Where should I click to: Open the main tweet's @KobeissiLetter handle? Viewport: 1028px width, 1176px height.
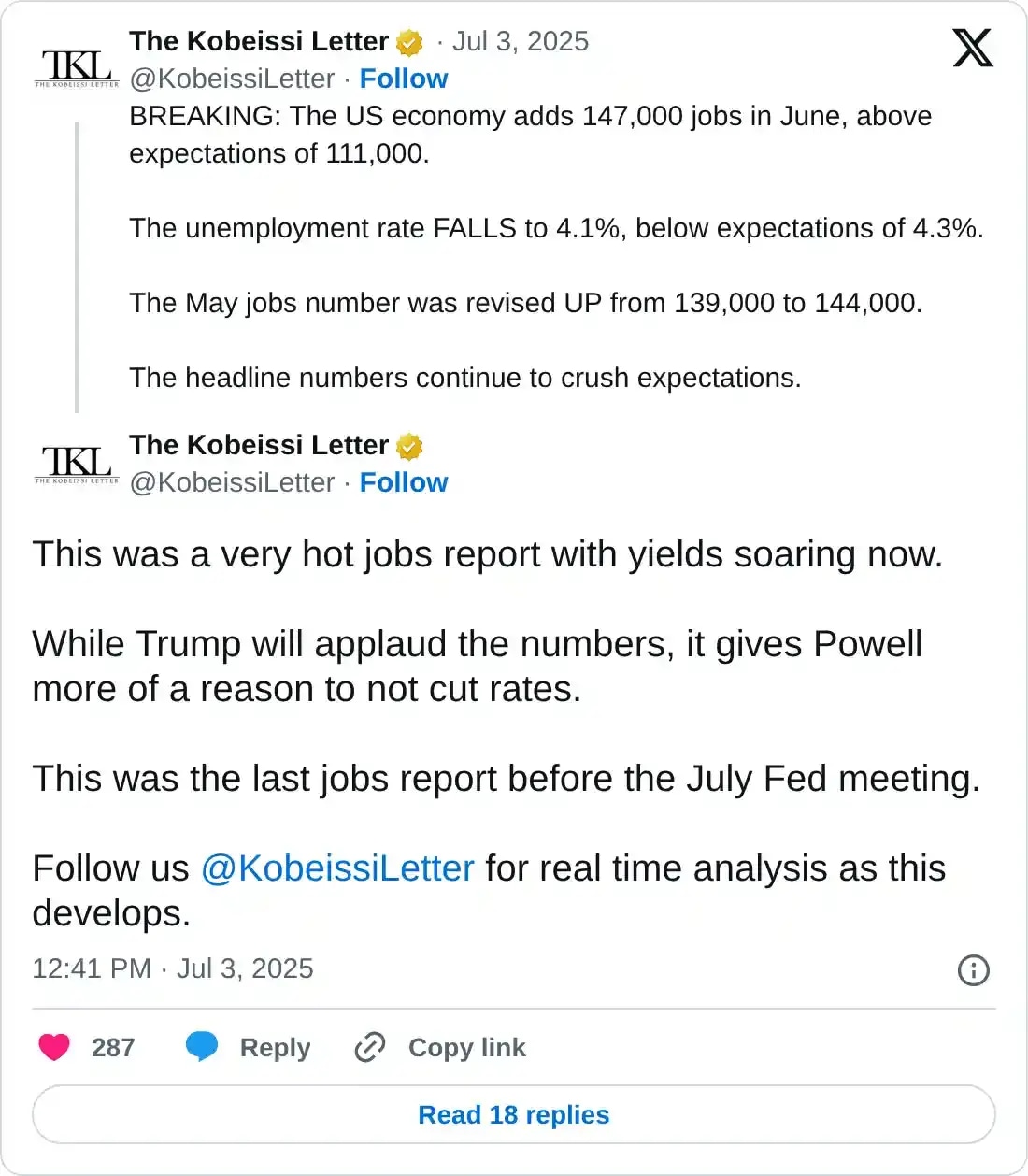point(232,482)
